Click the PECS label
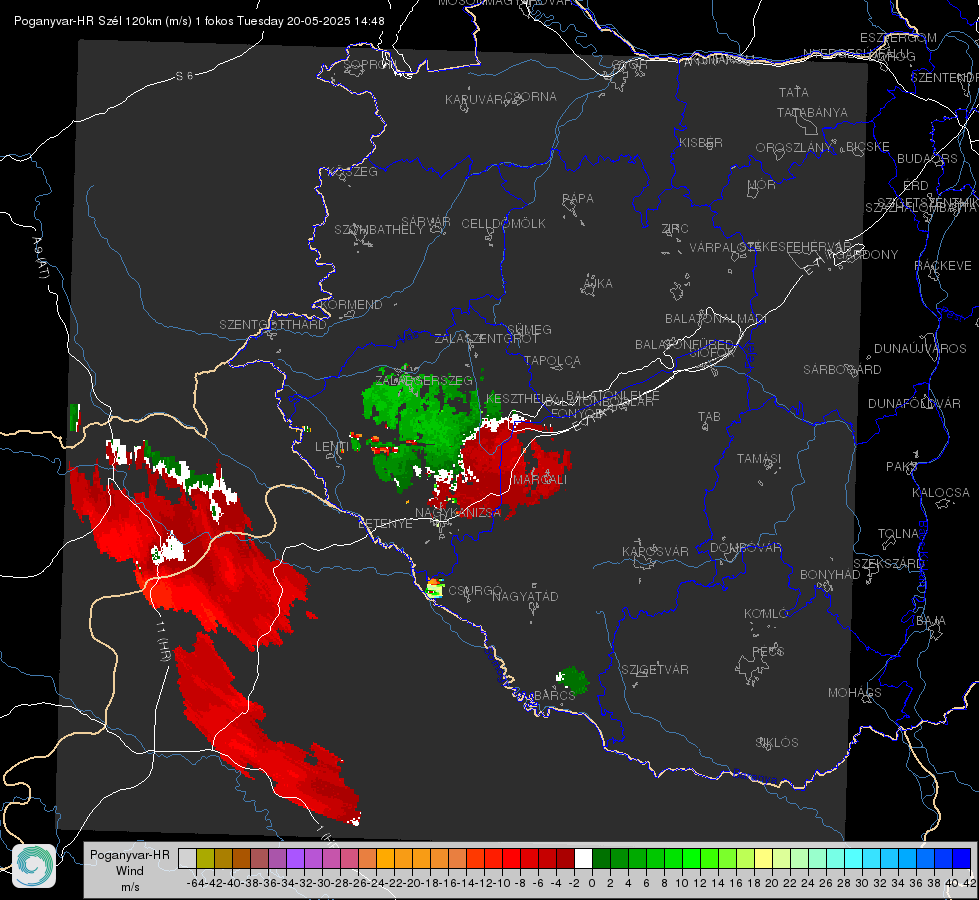The width and height of the screenshot is (979, 900). (x=767, y=652)
